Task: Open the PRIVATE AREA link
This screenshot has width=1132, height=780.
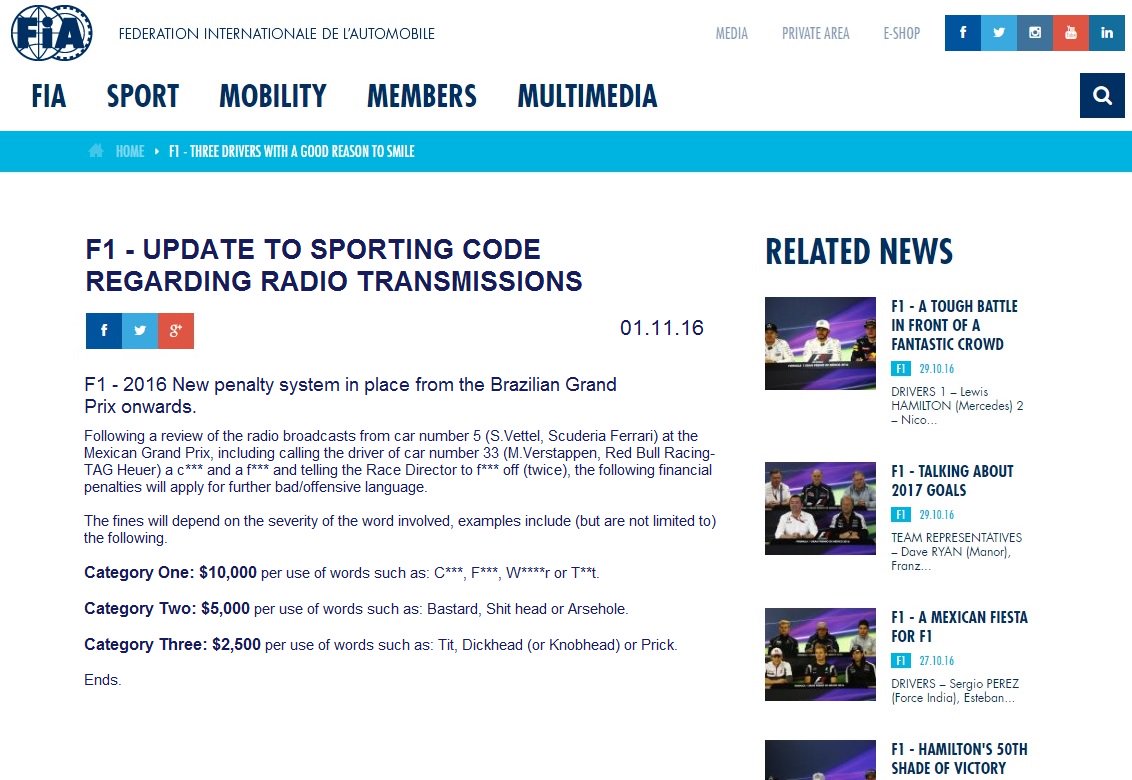Action: click(x=816, y=33)
